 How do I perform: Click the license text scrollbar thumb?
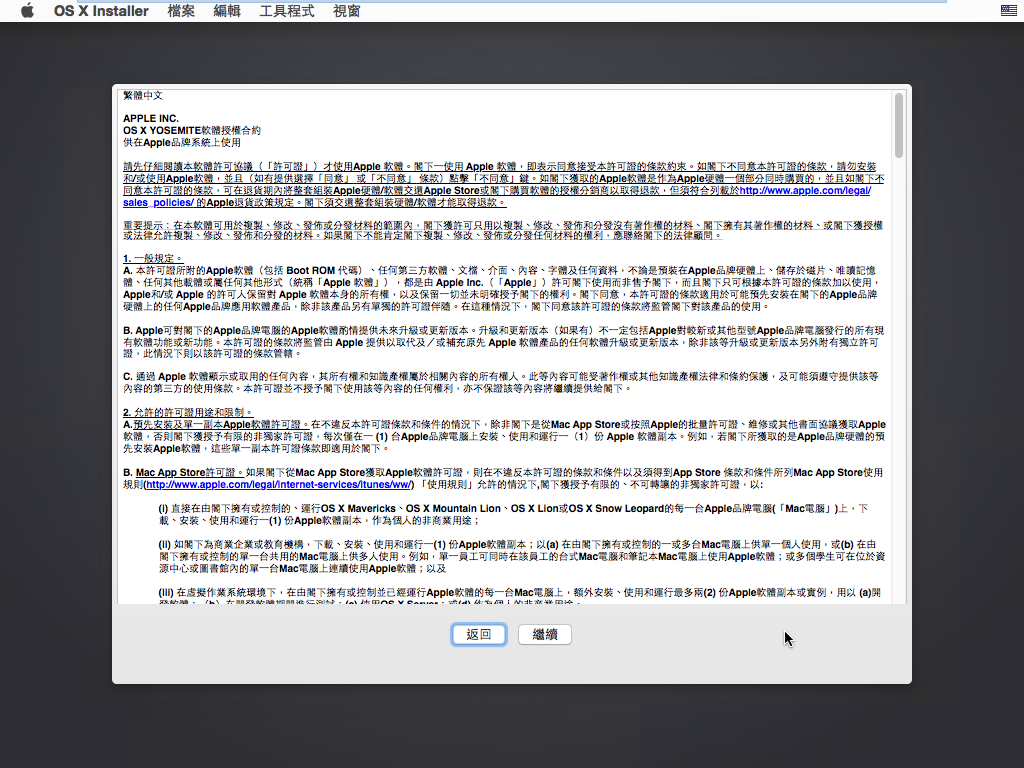point(899,125)
